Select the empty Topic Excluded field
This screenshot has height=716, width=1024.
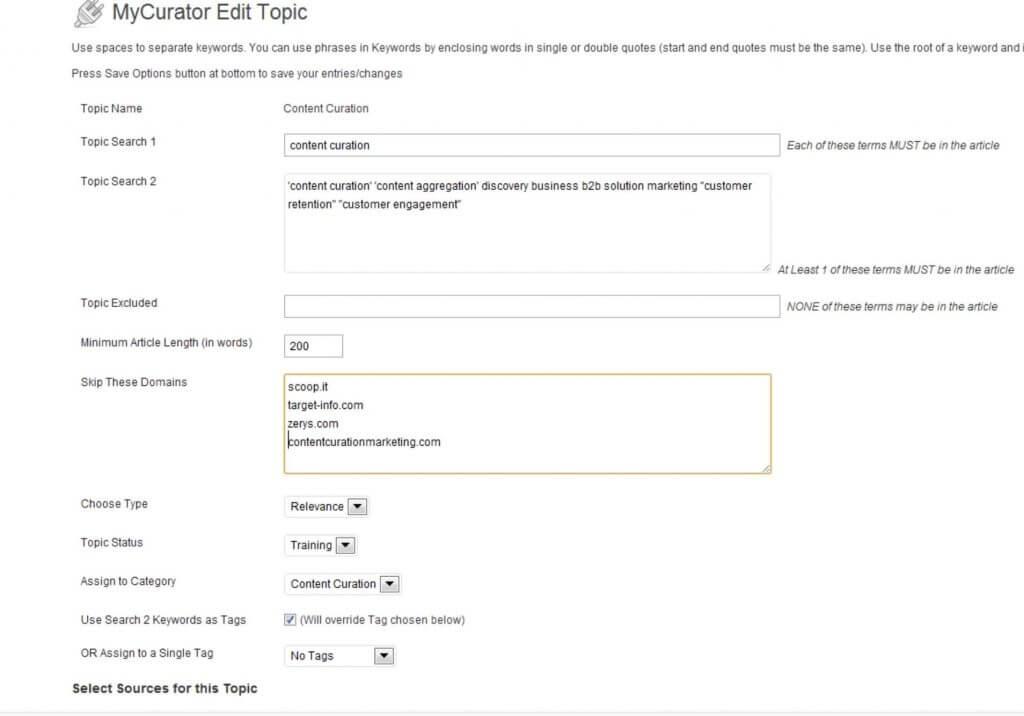coord(531,306)
